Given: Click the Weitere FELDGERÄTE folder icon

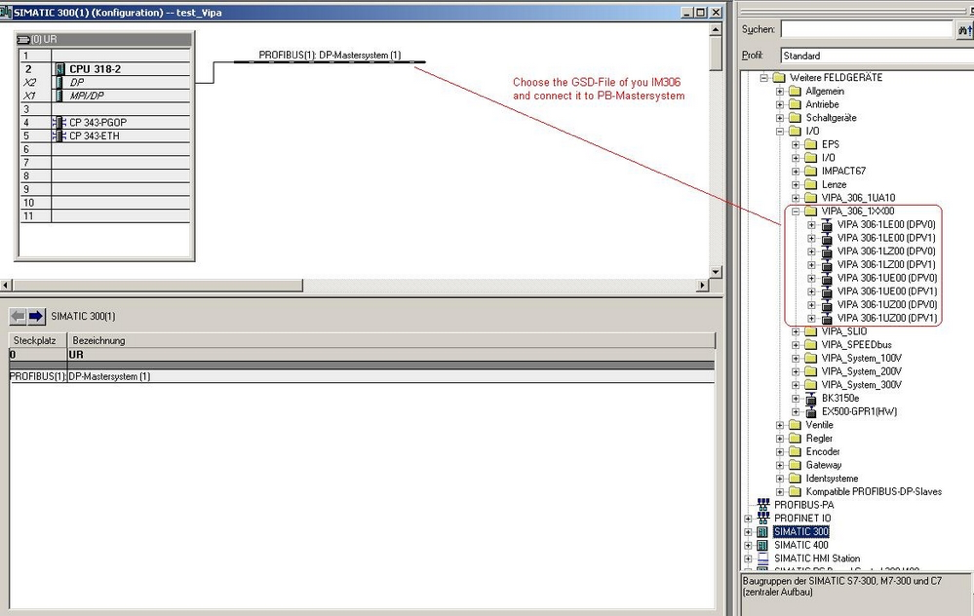Looking at the screenshot, I should coord(778,78).
